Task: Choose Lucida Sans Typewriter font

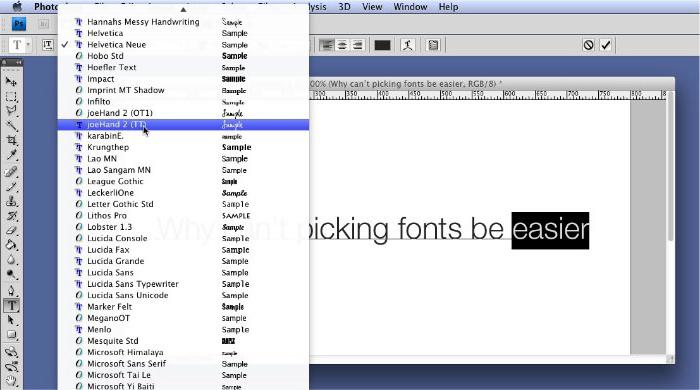Action: coord(183,284)
